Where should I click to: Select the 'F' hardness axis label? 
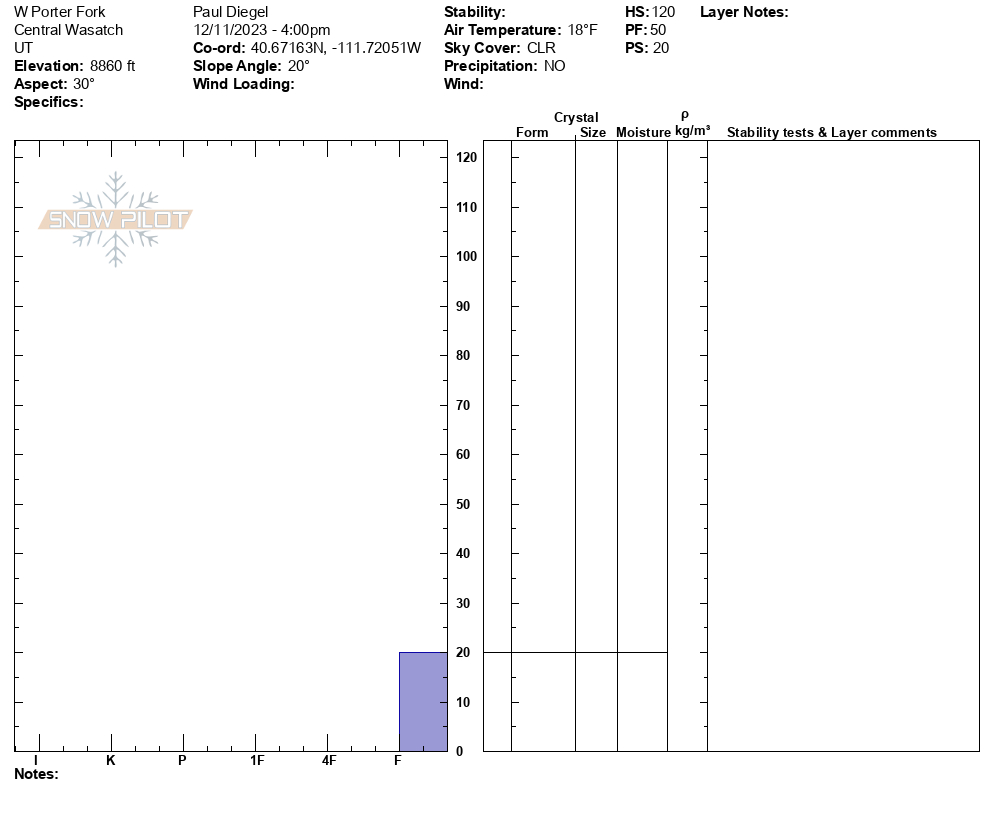[398, 761]
